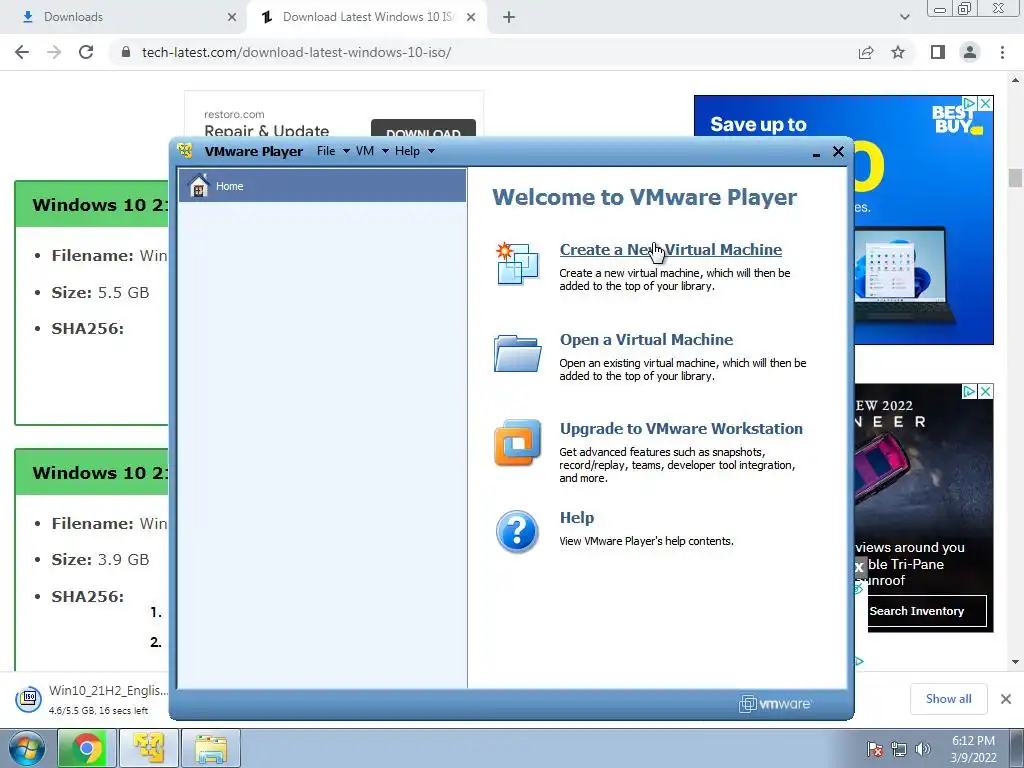
Task: Close the VMware Player window
Action: tap(838, 152)
